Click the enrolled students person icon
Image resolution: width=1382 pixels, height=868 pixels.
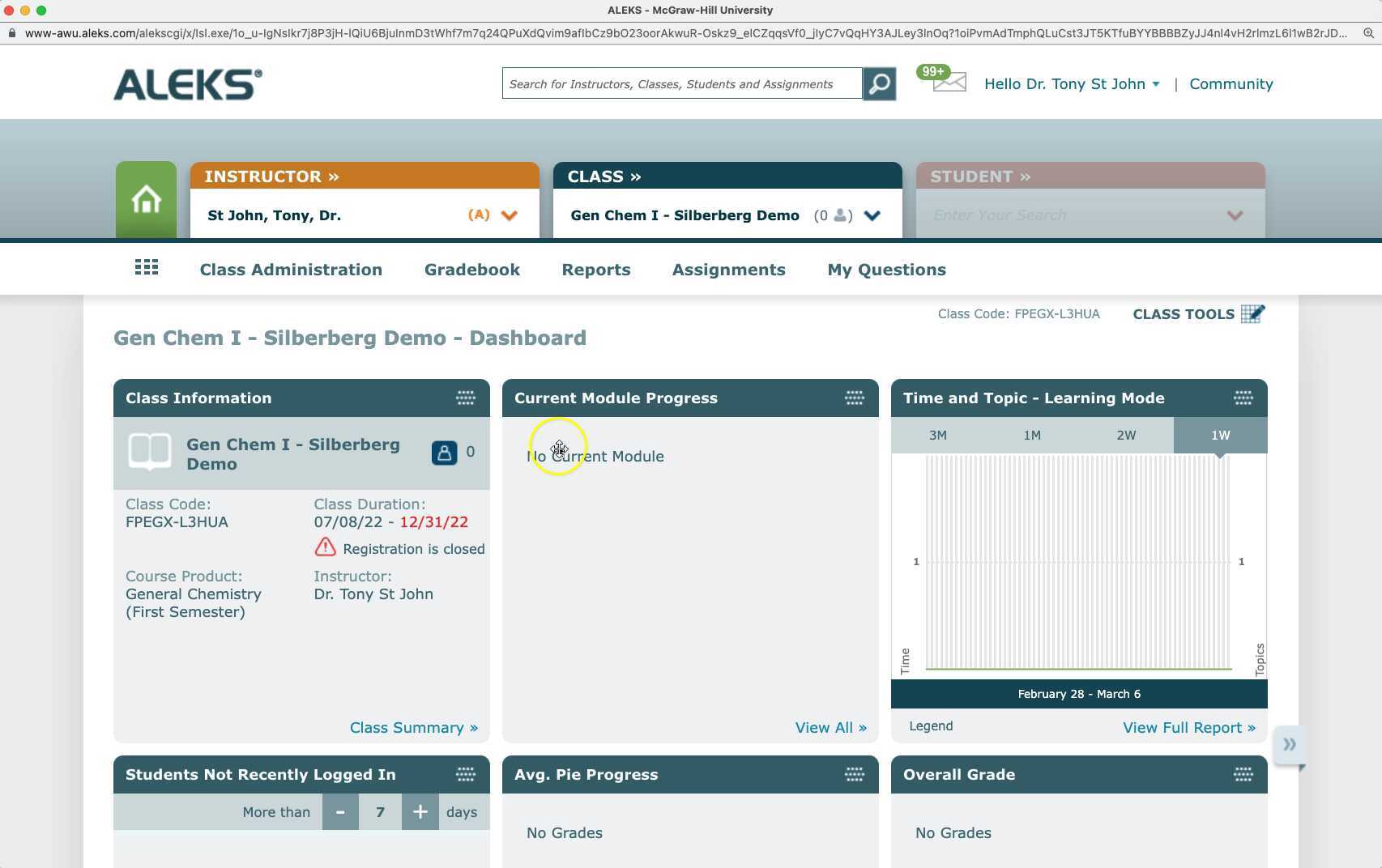444,453
